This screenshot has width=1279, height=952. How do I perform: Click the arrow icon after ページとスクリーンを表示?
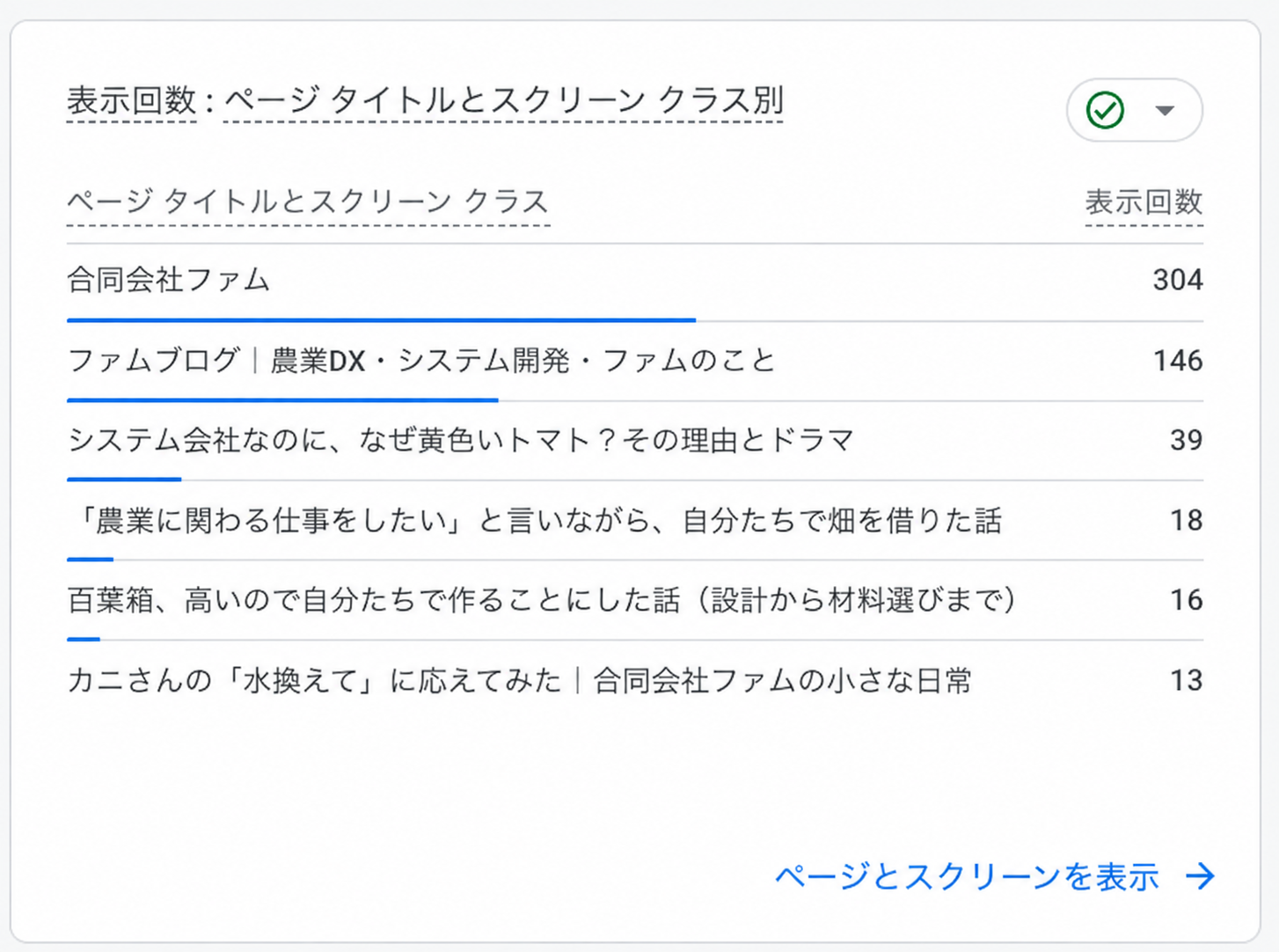1200,875
